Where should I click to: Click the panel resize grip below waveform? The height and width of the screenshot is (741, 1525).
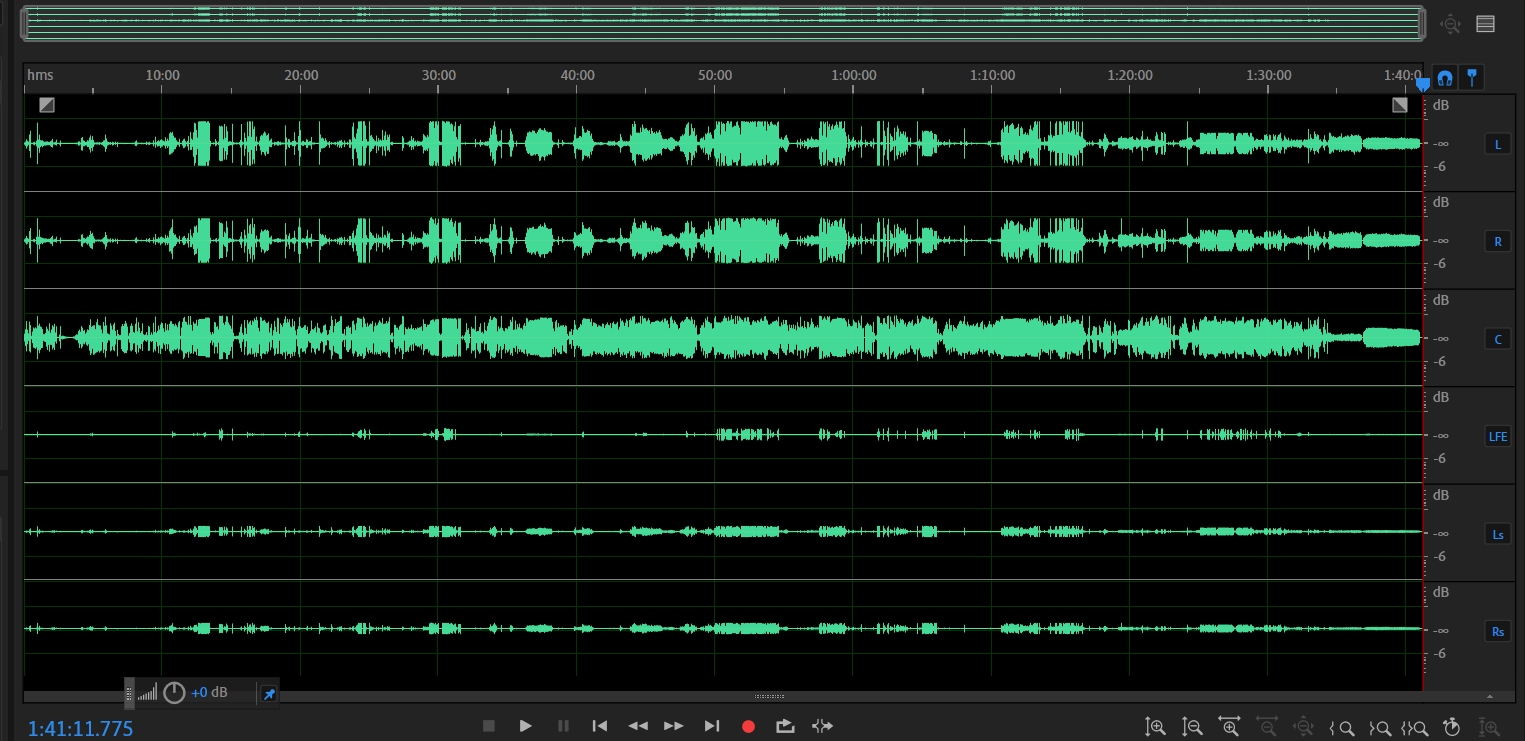tap(769, 696)
